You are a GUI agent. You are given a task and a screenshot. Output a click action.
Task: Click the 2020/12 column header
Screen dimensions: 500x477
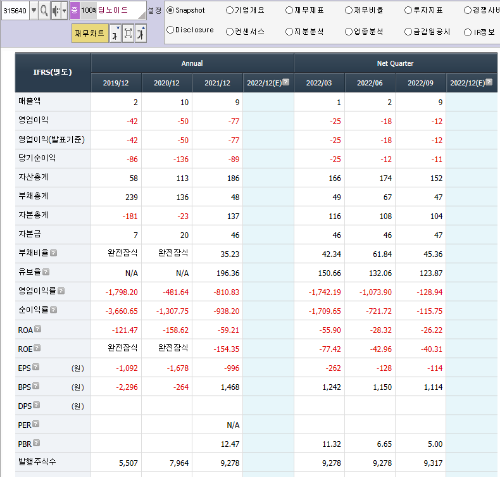(167, 83)
